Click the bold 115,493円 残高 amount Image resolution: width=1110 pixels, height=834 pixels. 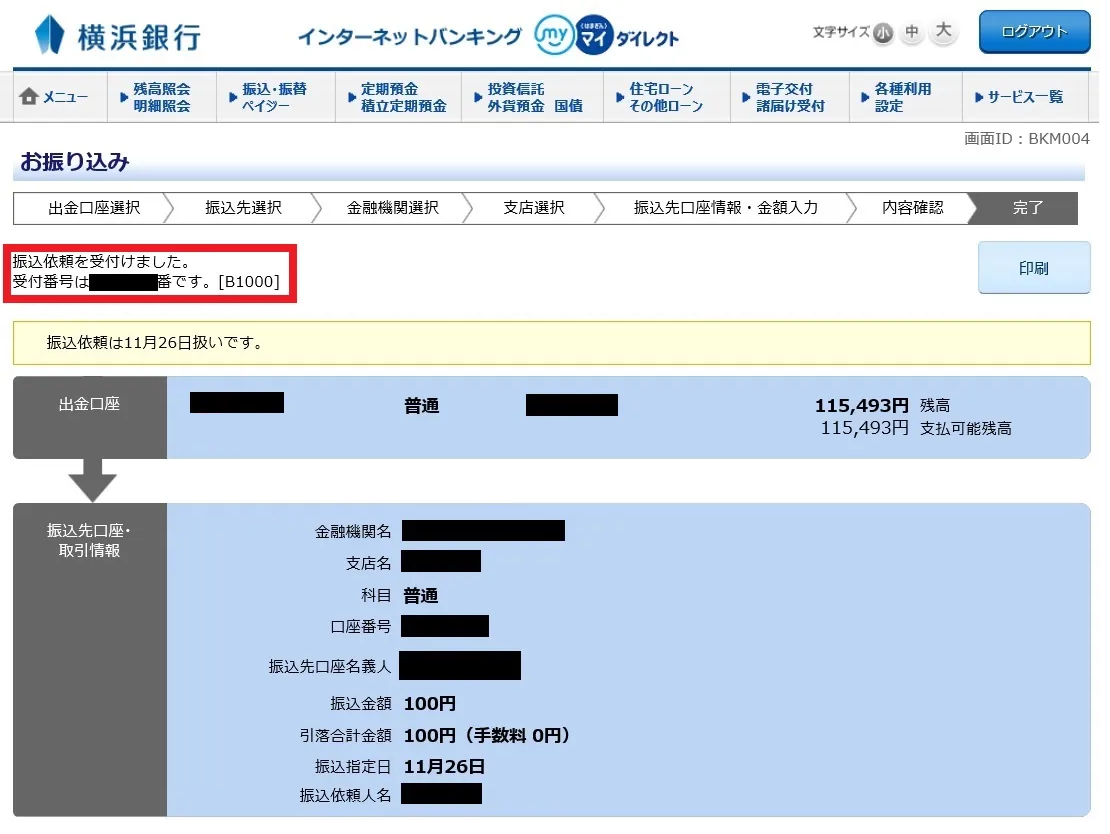point(862,405)
